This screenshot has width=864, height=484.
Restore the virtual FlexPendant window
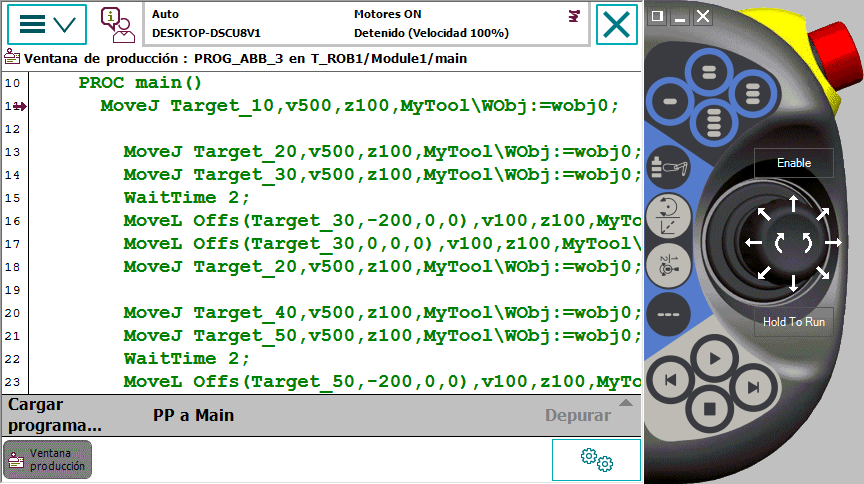(657, 16)
